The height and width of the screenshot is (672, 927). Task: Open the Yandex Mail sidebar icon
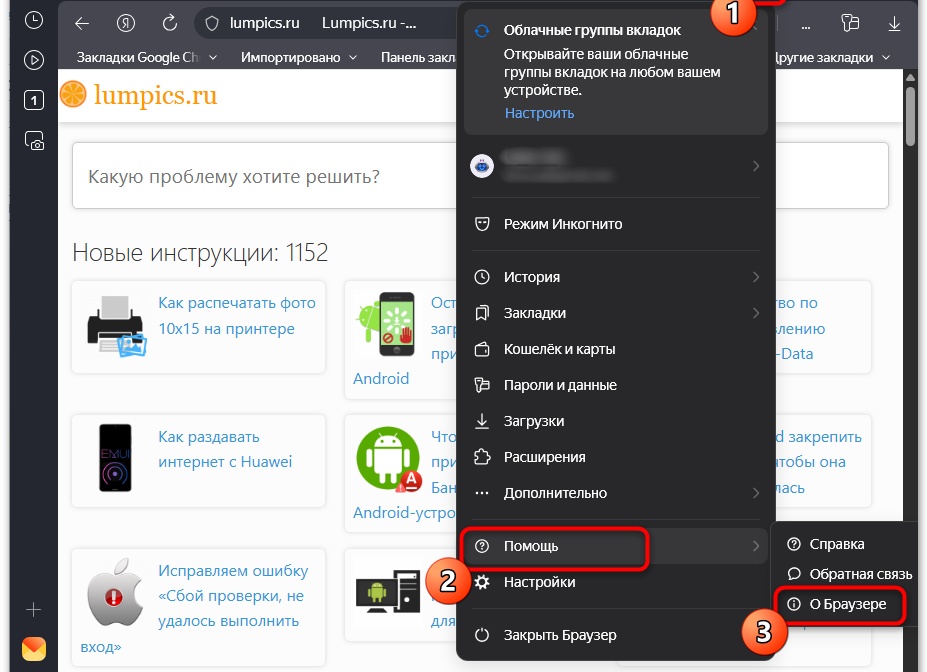34,649
